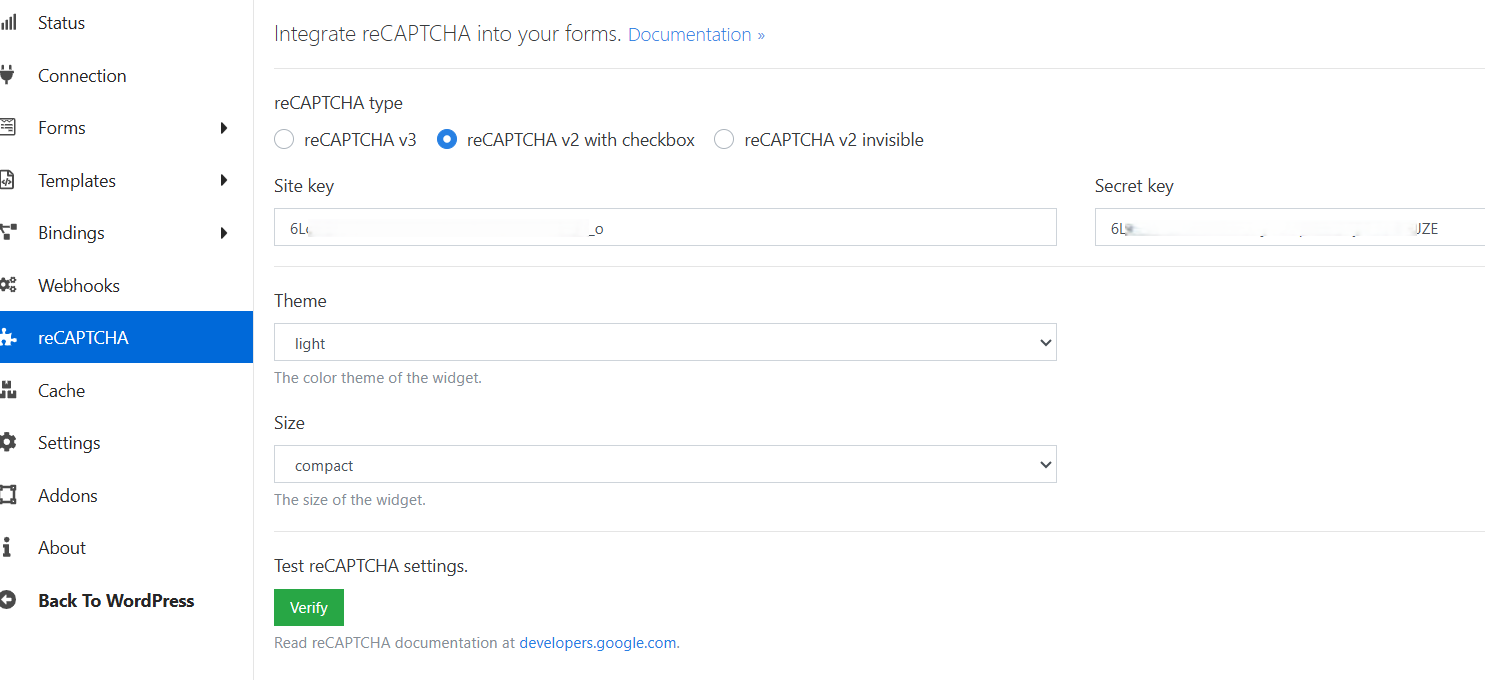Click the Back To WordPress arrow icon
Image resolution: width=1485 pixels, height=680 pixels.
pos(8,600)
